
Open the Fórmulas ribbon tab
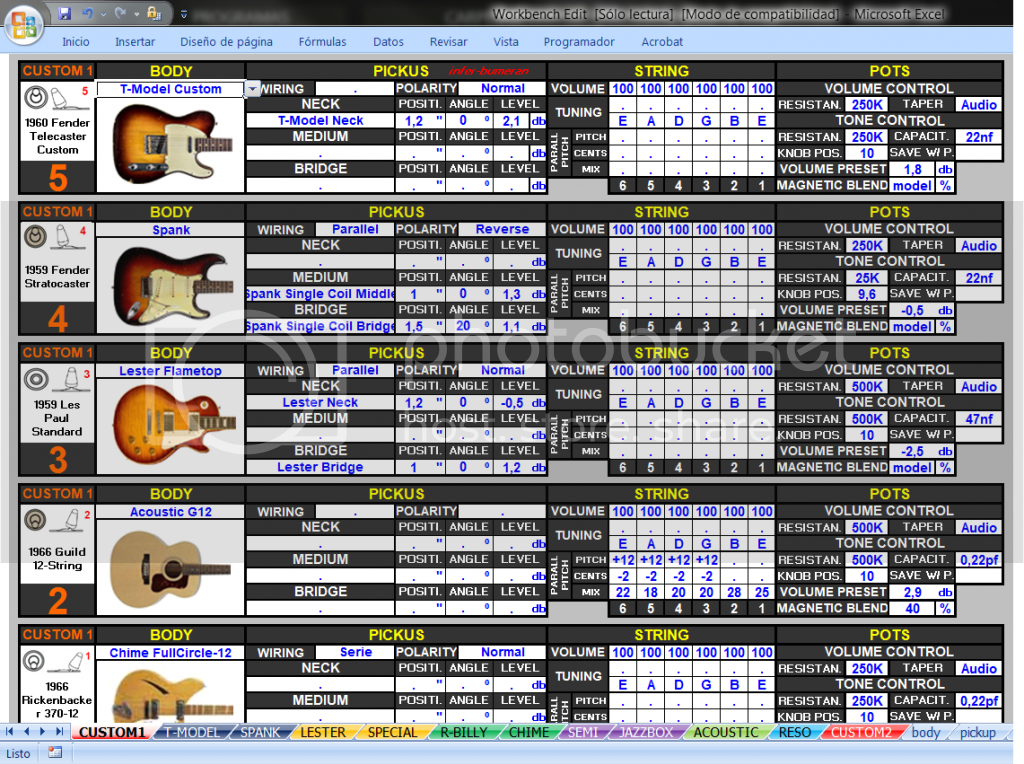point(322,42)
